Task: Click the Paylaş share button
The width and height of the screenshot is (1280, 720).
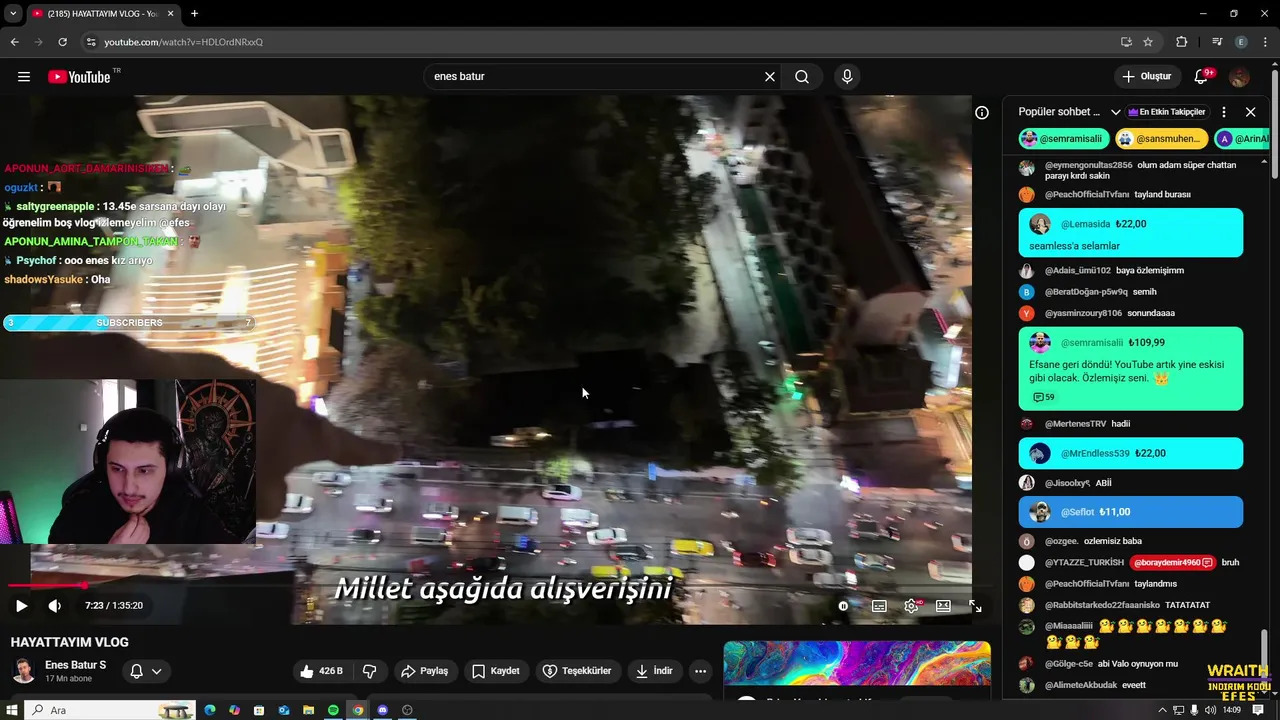Action: 424,671
